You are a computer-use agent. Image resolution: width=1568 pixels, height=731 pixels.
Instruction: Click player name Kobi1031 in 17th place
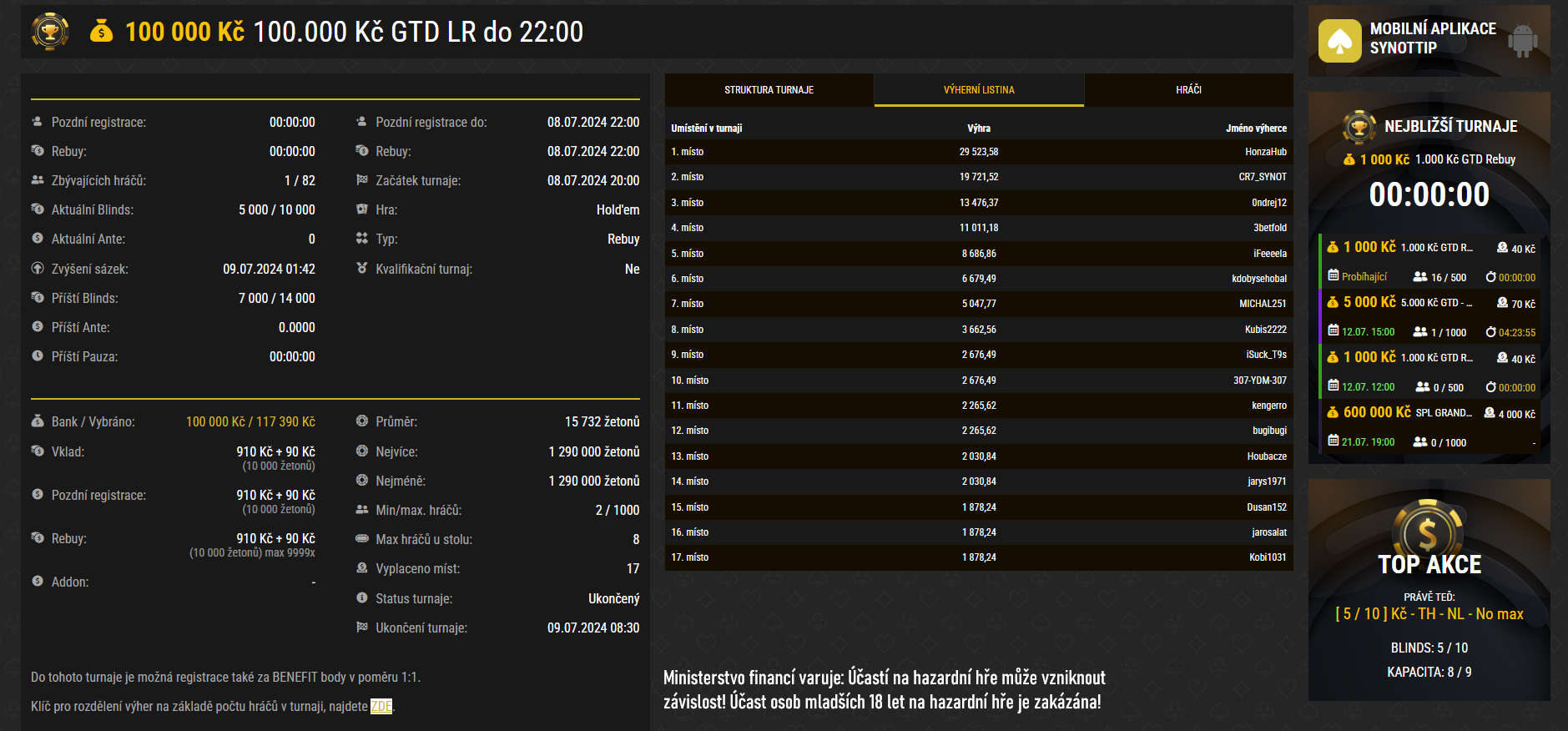pos(1268,557)
